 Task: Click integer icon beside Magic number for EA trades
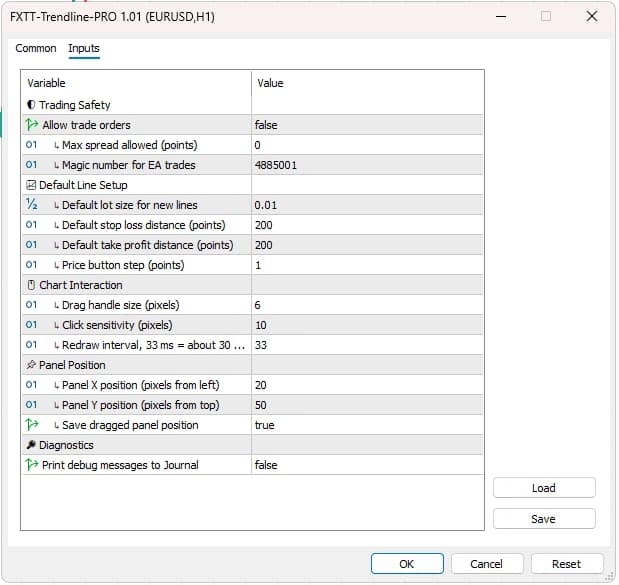31,165
